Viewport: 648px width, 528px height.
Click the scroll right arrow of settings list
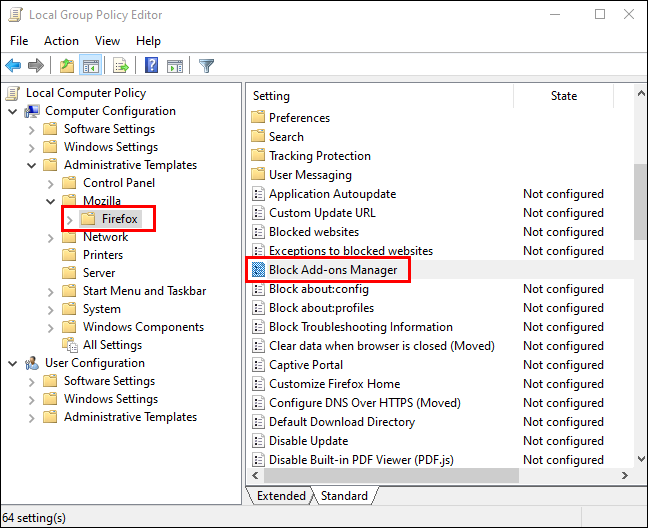624,476
